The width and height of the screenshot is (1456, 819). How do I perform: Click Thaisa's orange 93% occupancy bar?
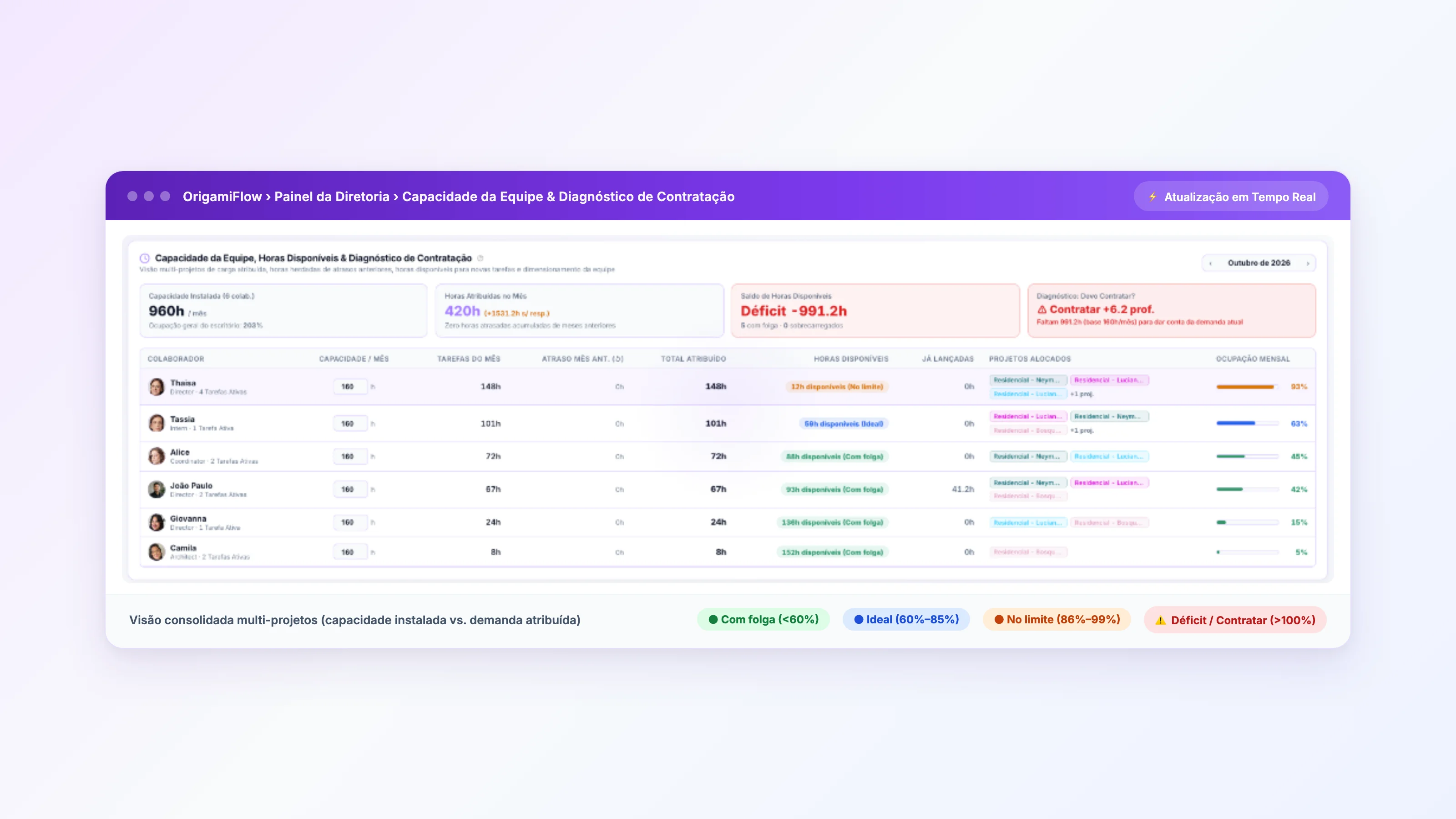[1247, 387]
